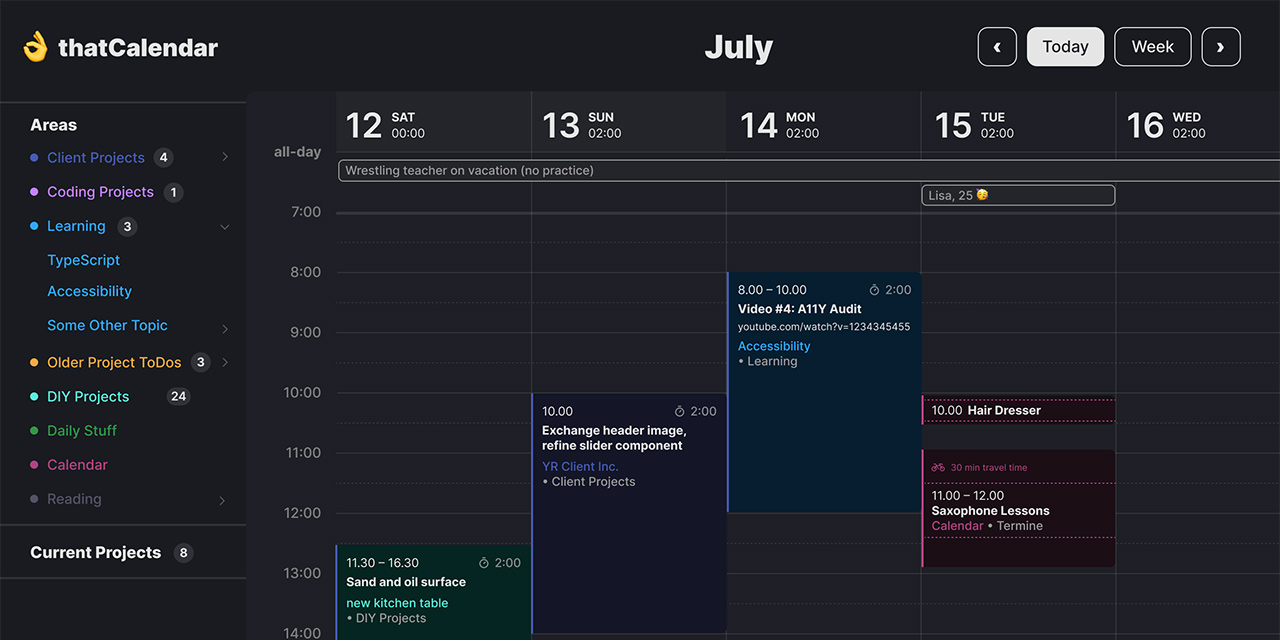Screen dimensions: 1280x640
Task: Select Monday 14 day header
Action: [823, 125]
